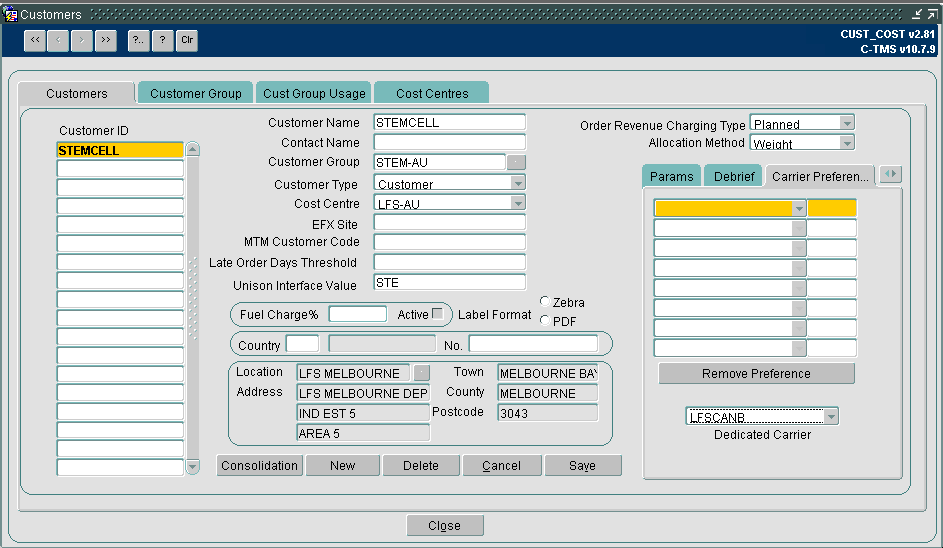Viewport: 943px width, 548px height.
Task: Switch to Params tab
Action: click(671, 176)
